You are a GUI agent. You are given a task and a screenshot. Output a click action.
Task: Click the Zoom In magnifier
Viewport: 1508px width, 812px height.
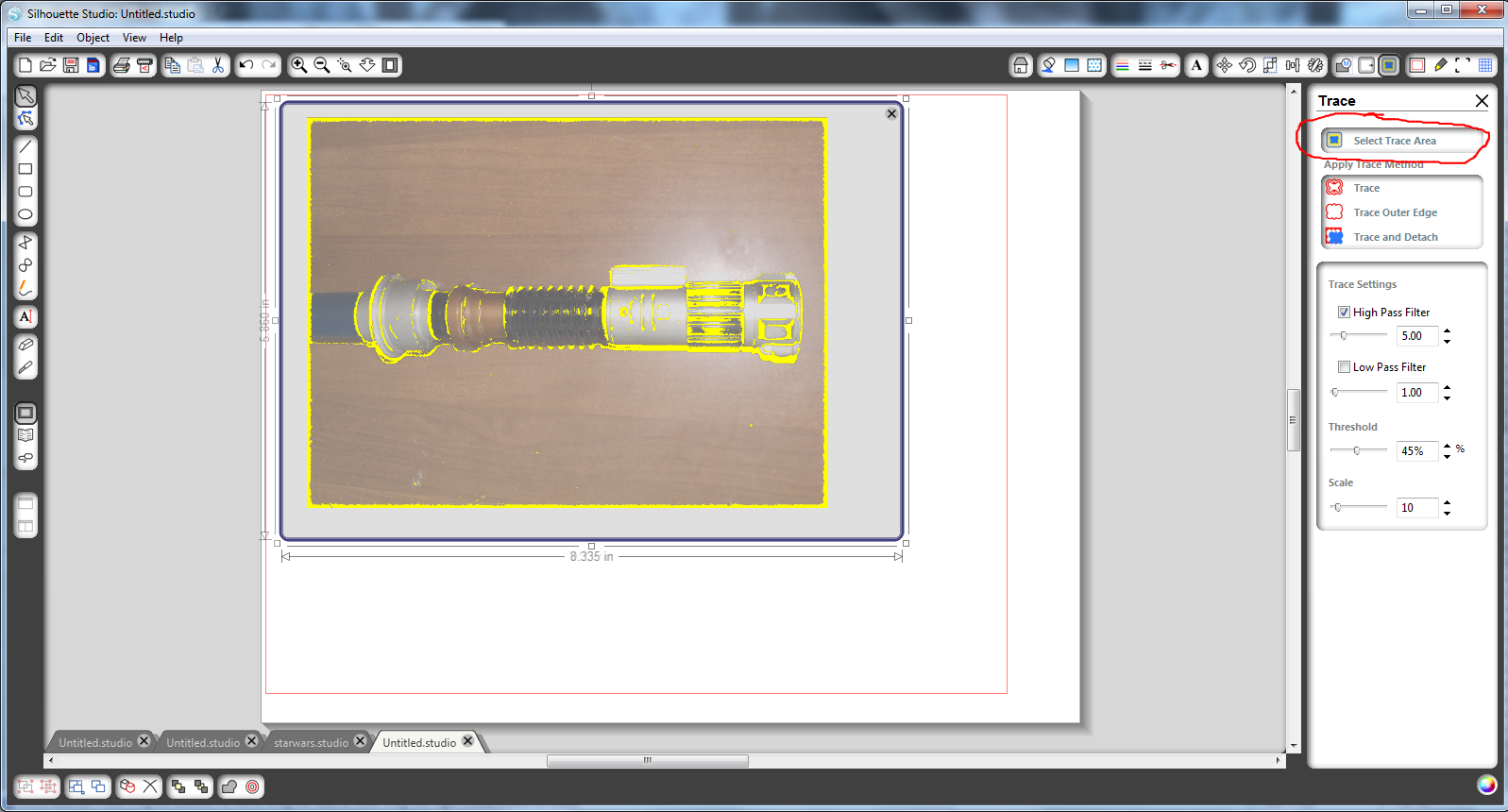click(x=299, y=65)
